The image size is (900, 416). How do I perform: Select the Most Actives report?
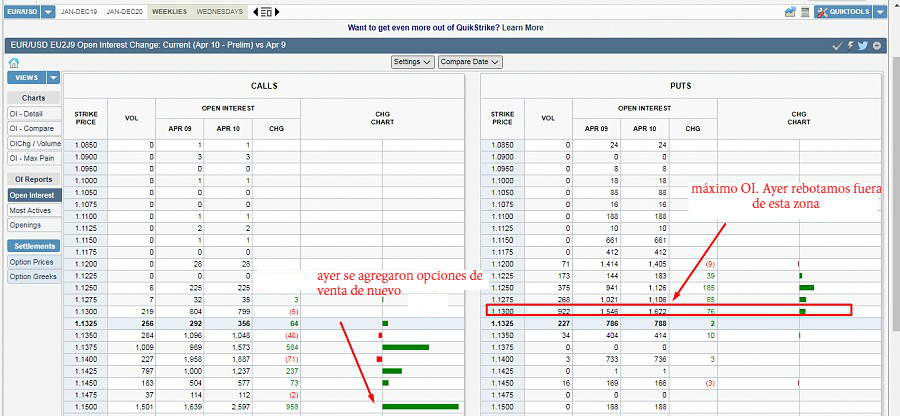[34, 211]
